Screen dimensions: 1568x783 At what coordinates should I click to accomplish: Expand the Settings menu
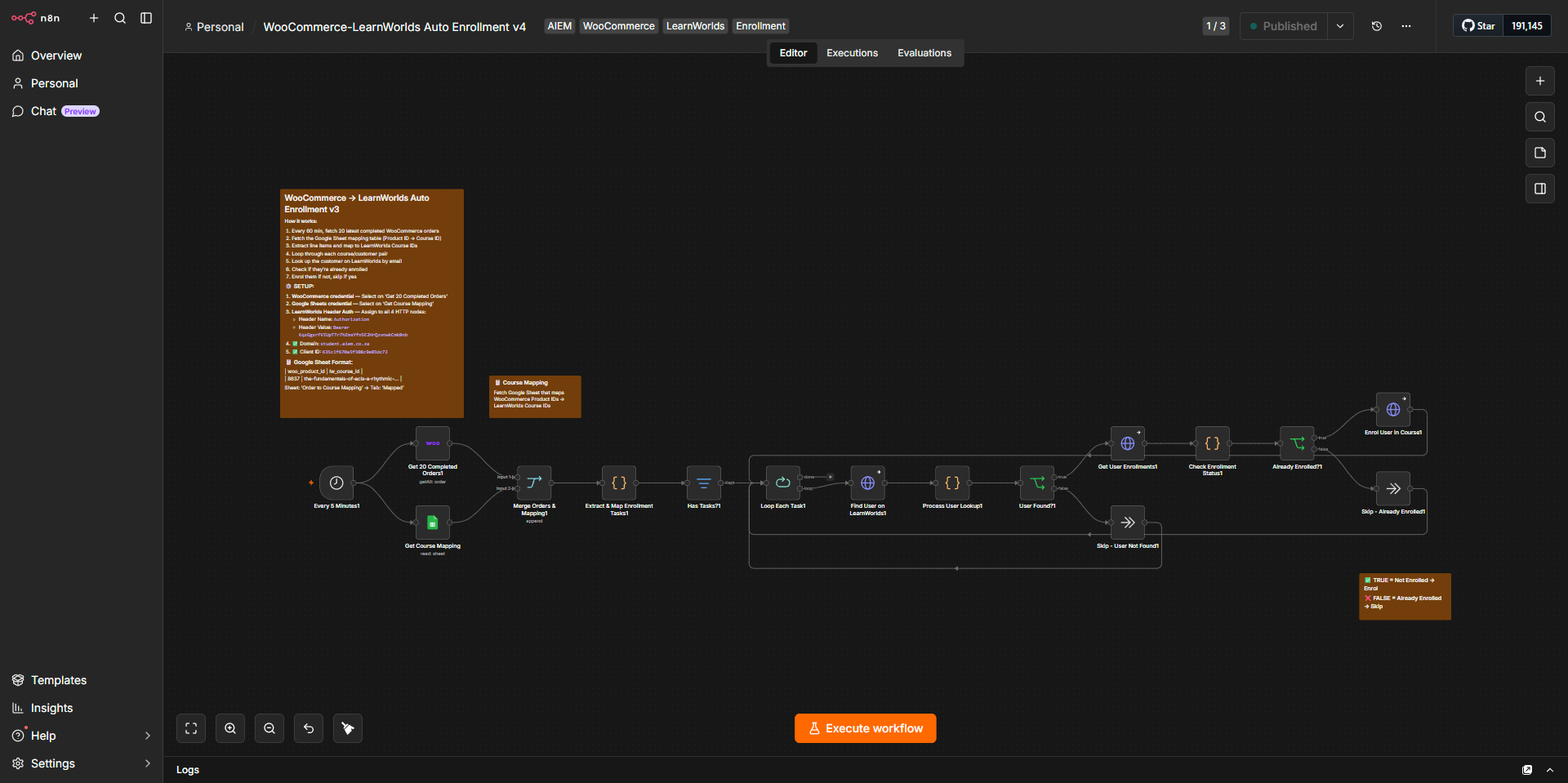click(81, 763)
